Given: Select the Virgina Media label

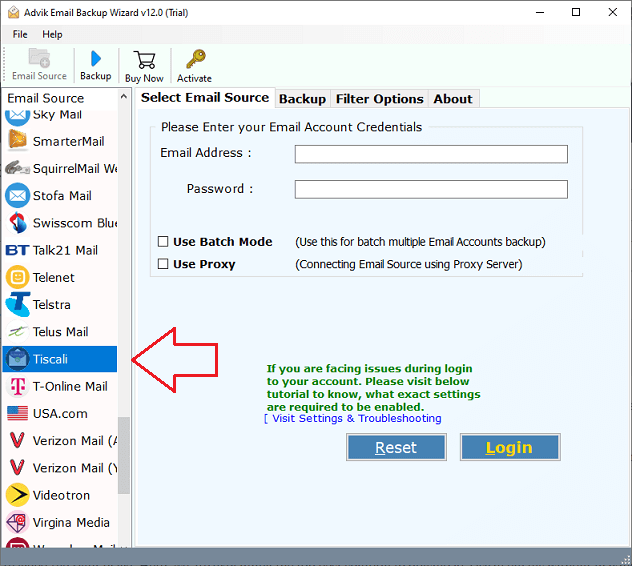Looking at the screenshot, I should tap(71, 522).
